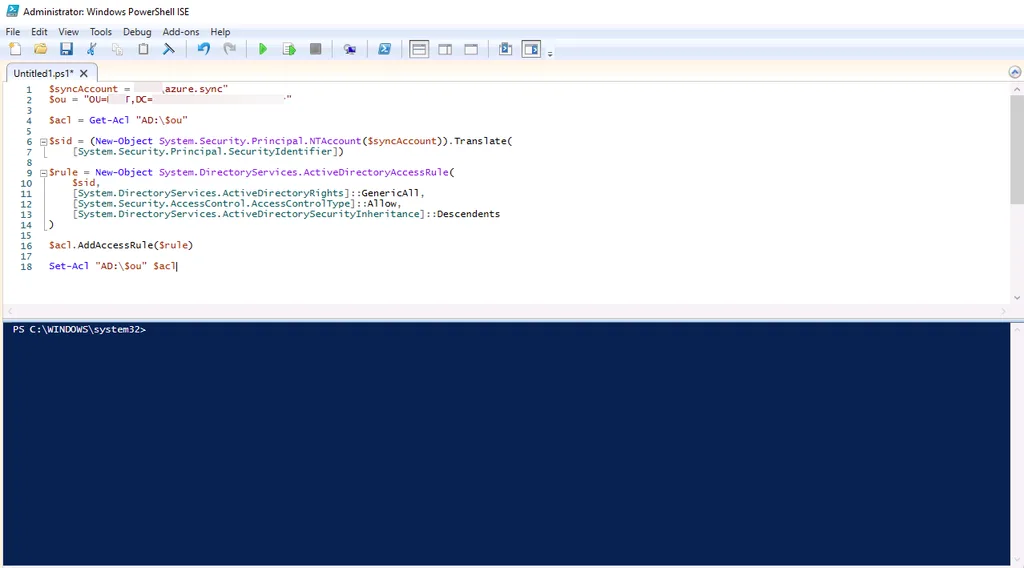1024x568 pixels.
Task: Collapse the $sid code block
Action: coord(43,142)
